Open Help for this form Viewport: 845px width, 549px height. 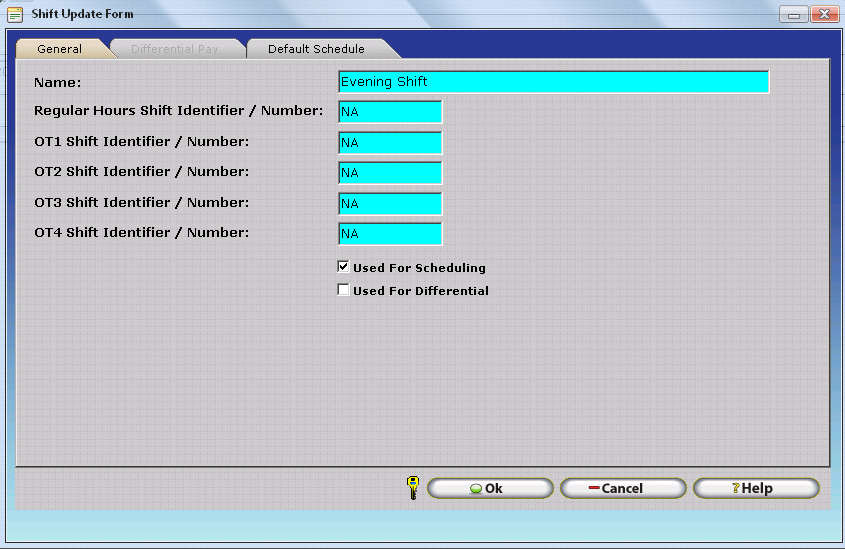tap(755, 488)
